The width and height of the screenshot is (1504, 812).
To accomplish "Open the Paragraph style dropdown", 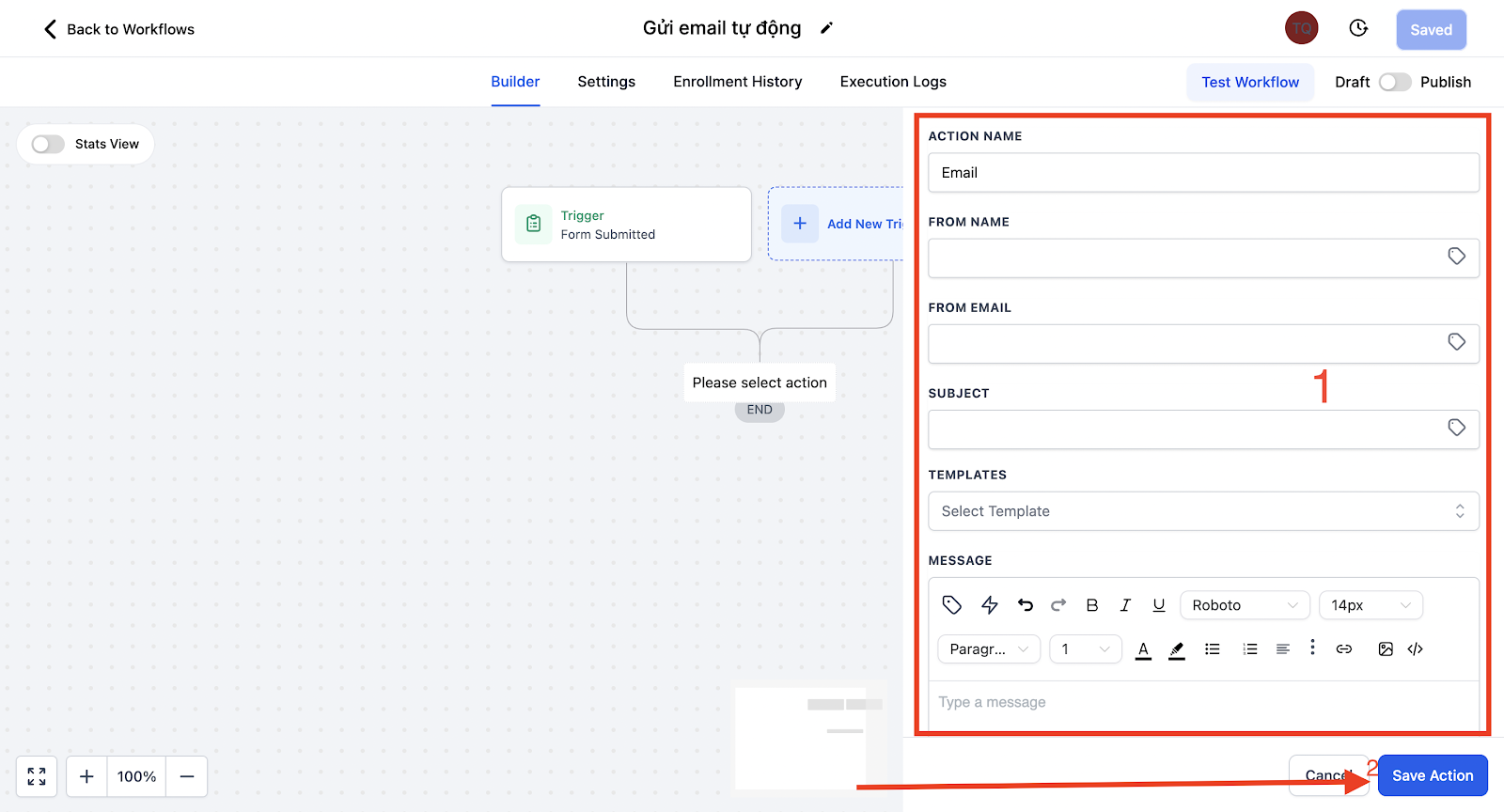I will click(x=989, y=649).
